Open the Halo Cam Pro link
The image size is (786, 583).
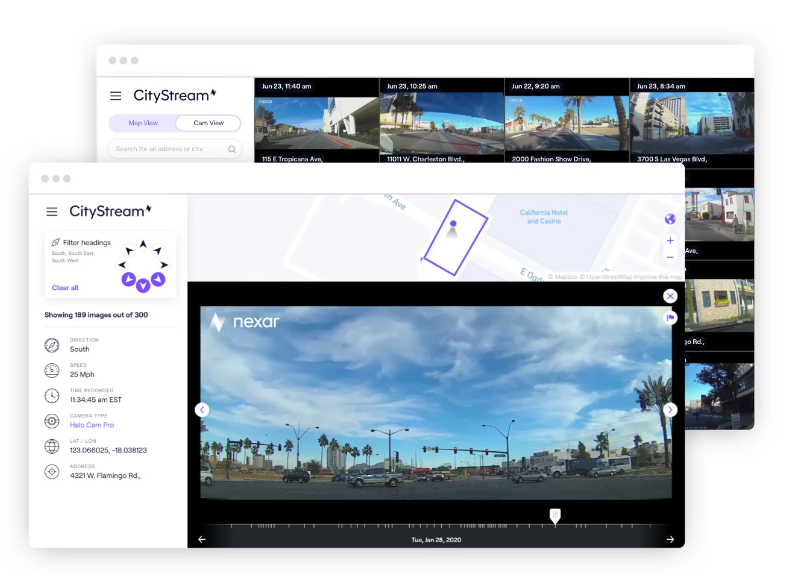(92, 425)
